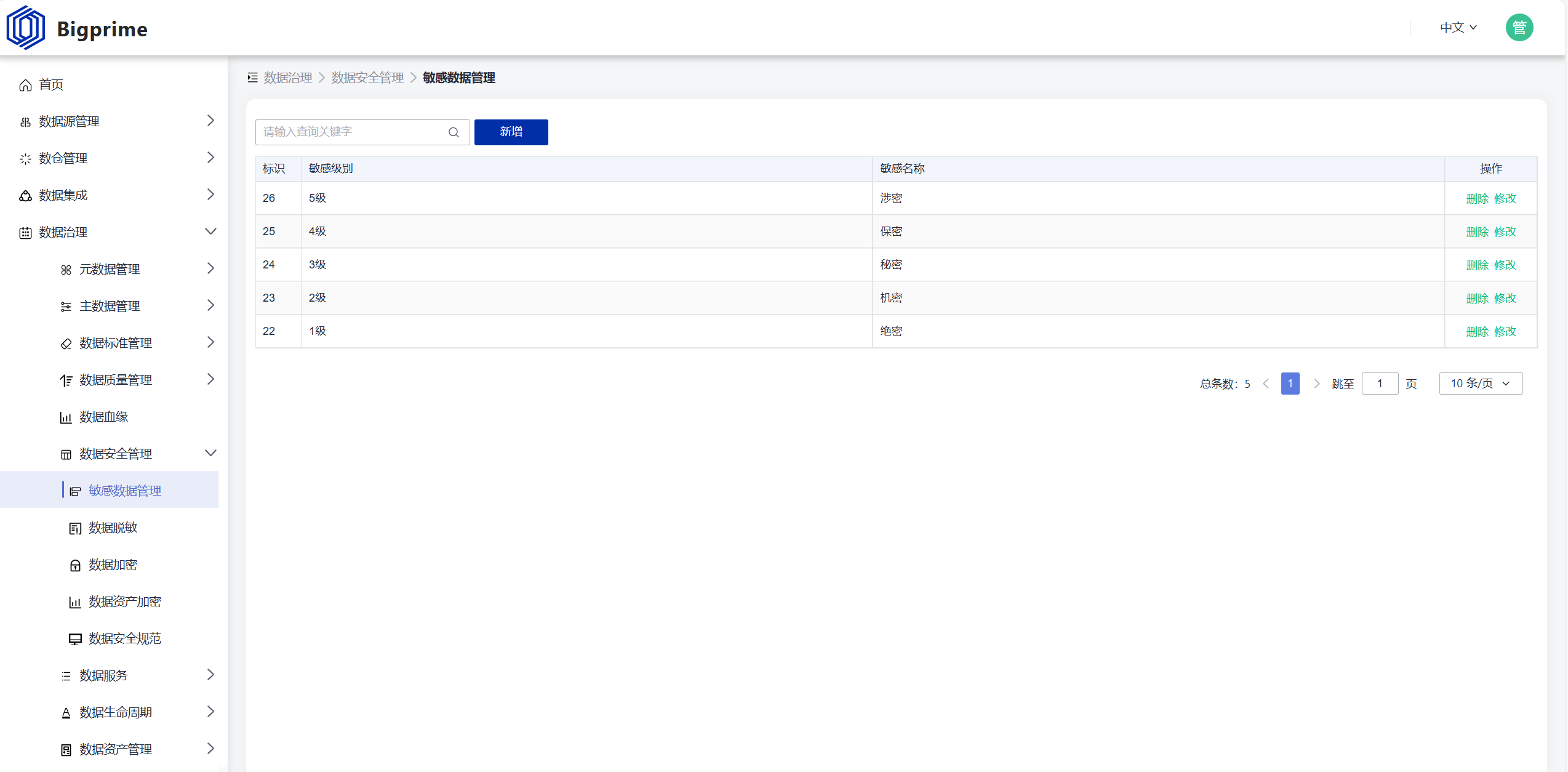Click the 数据脱敏 icon
The height and width of the screenshot is (772, 1568).
[x=75, y=528]
